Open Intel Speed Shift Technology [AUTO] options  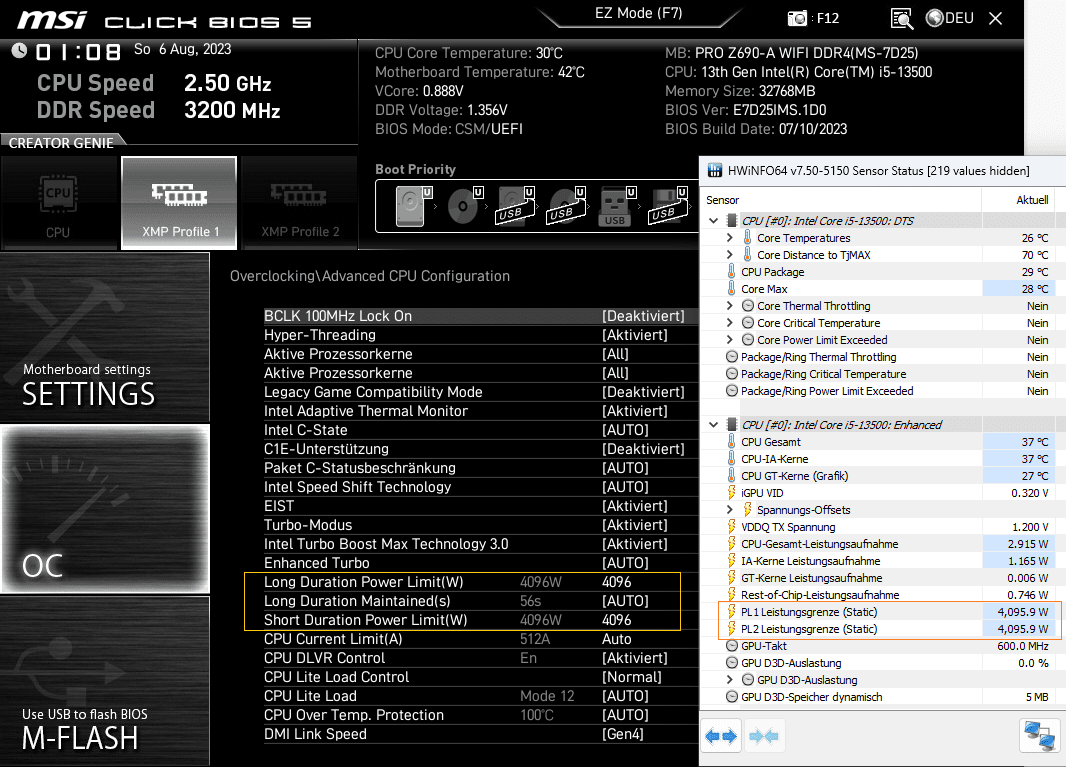click(625, 487)
